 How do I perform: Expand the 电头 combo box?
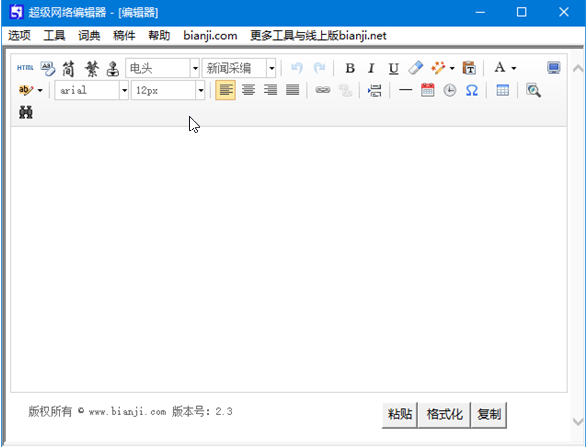coord(195,68)
